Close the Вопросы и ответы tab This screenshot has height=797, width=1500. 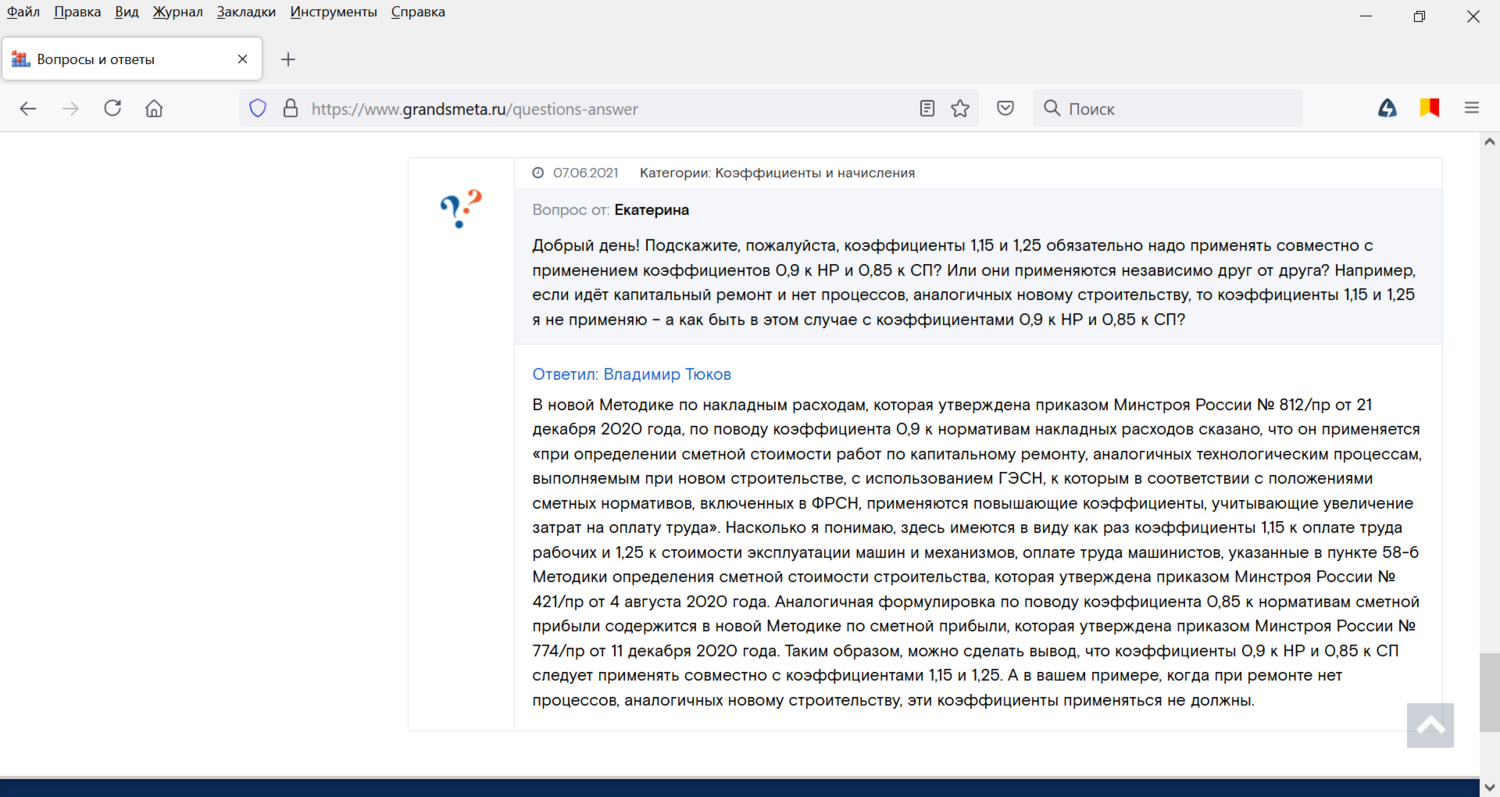(242, 59)
